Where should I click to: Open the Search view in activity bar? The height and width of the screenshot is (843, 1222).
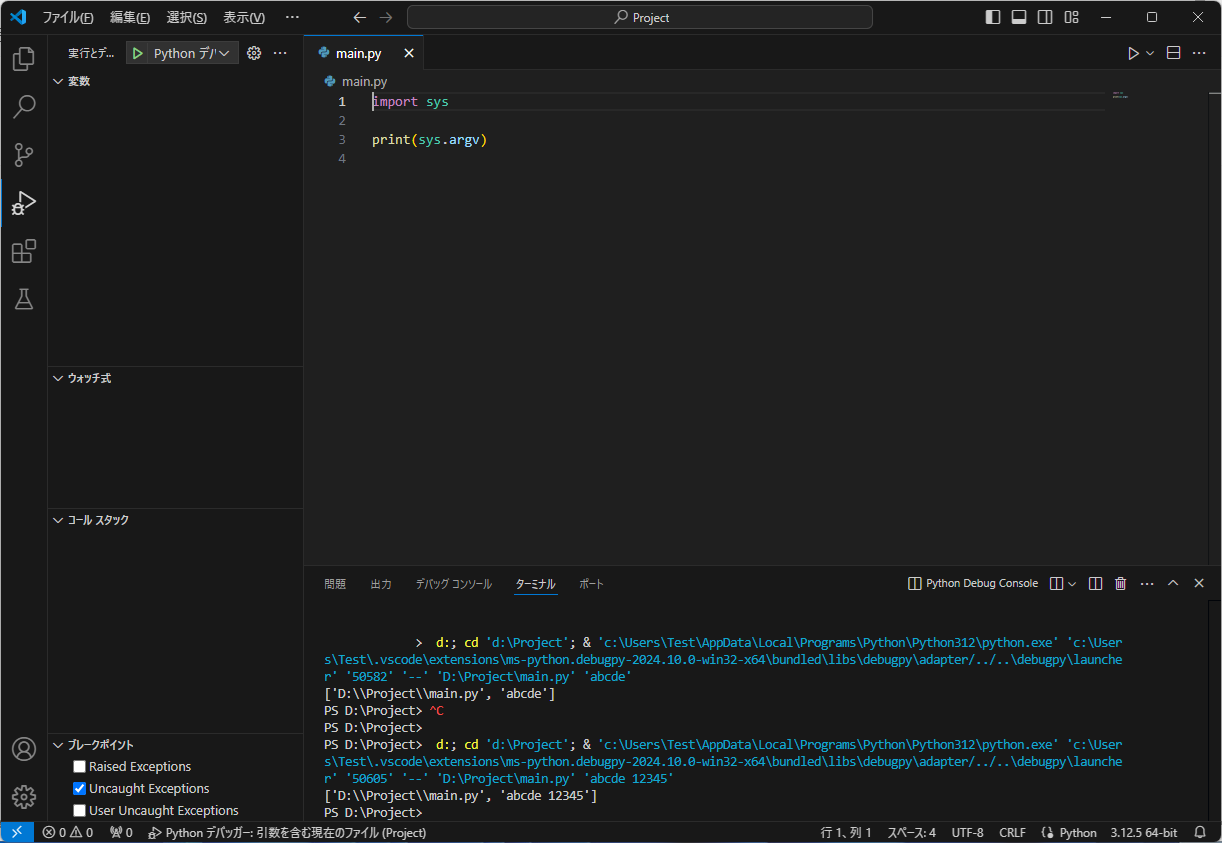tap(24, 107)
